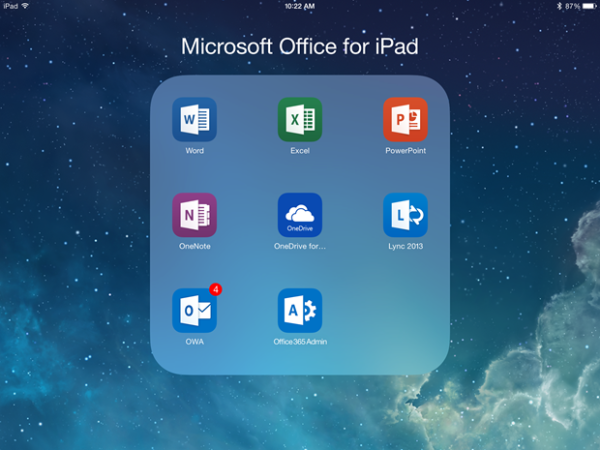Image resolution: width=600 pixels, height=450 pixels.
Task: Tap the red badge on OWA
Action: click(215, 290)
